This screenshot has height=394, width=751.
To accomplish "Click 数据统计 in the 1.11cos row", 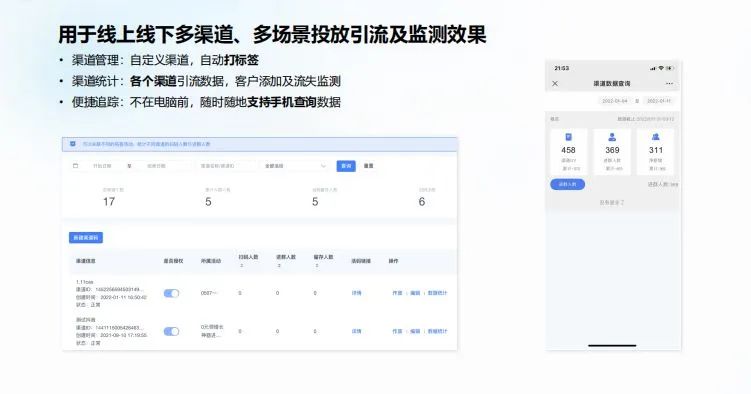I will [437, 293].
